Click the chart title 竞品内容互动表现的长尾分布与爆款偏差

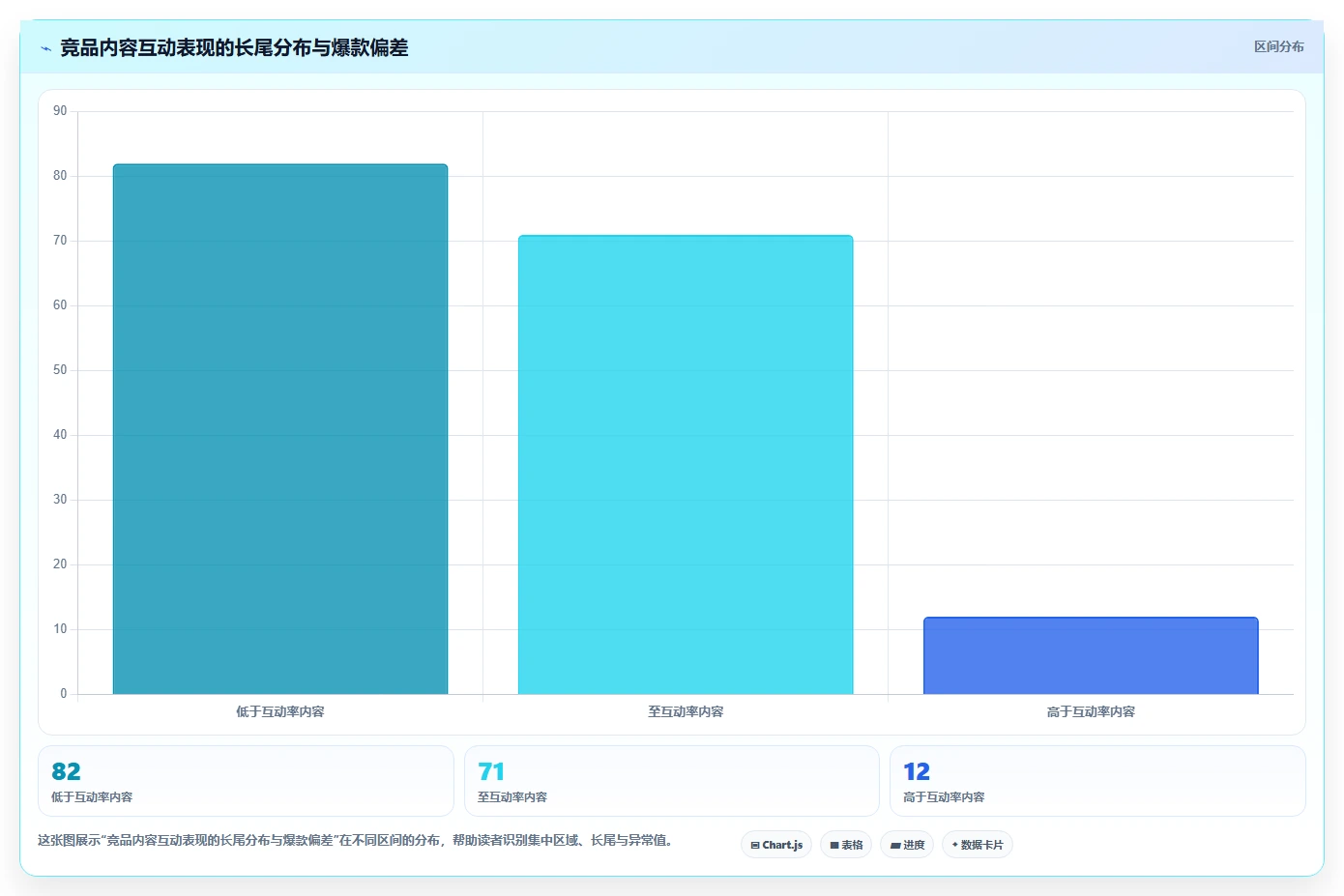234,47
